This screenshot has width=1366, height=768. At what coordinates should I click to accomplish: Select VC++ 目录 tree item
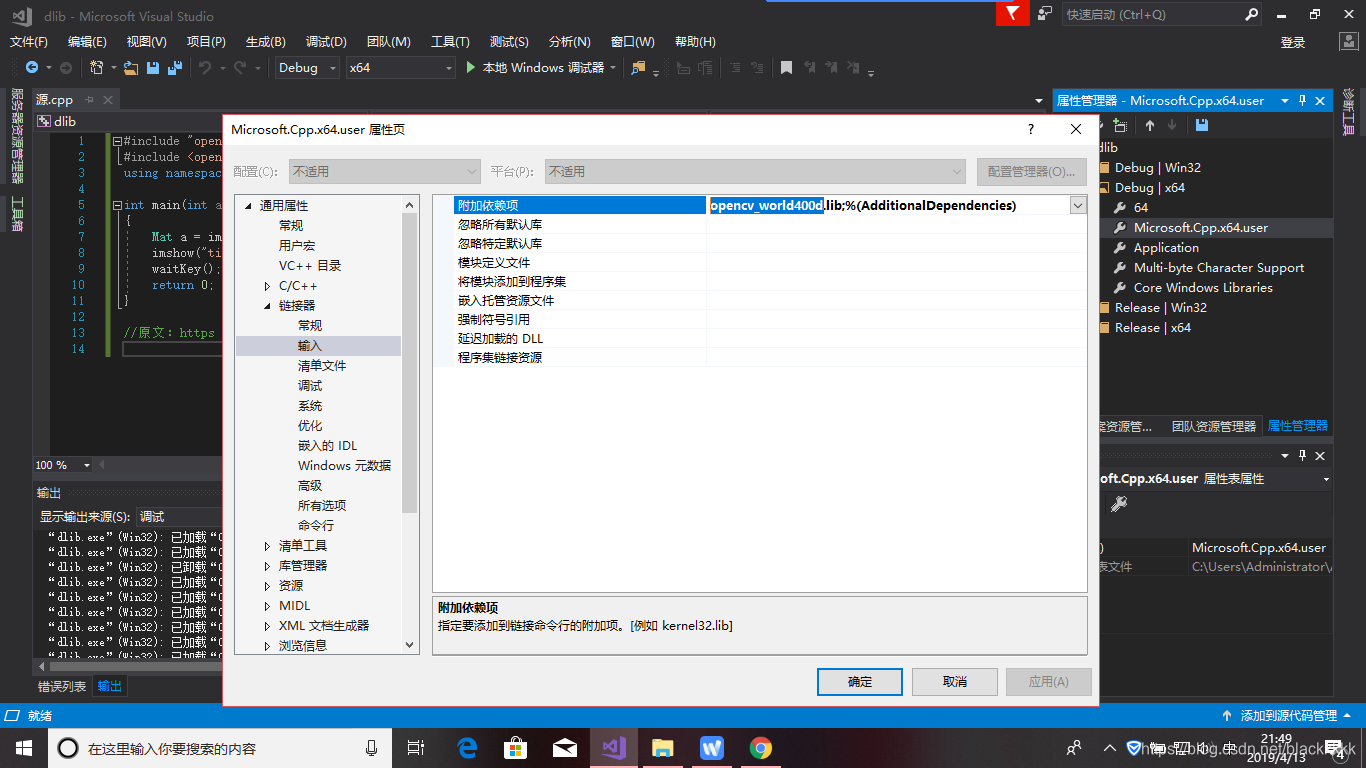pos(310,266)
